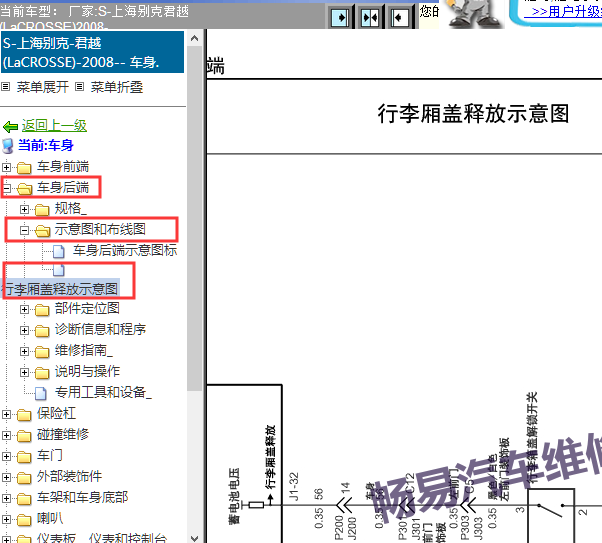Click the 诊断信息和程序 folder icon
The height and width of the screenshot is (543, 602).
coord(42,331)
